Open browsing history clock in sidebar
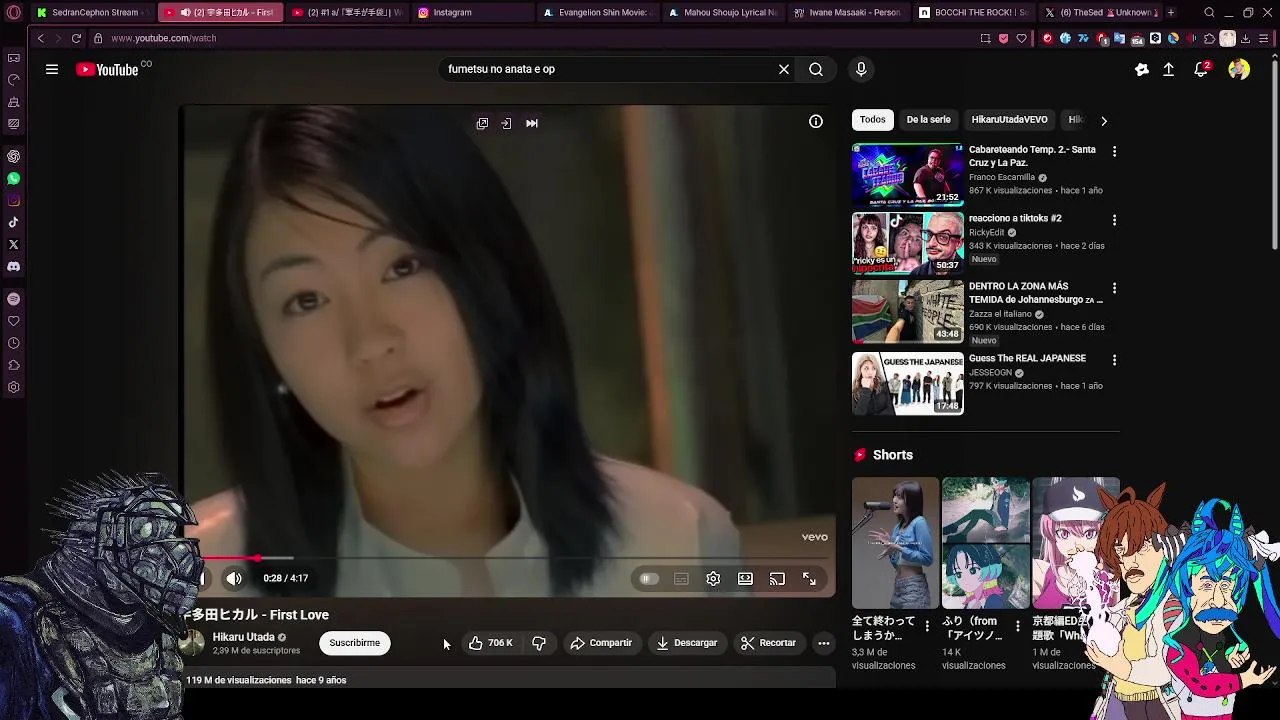1280x720 pixels. (13, 343)
